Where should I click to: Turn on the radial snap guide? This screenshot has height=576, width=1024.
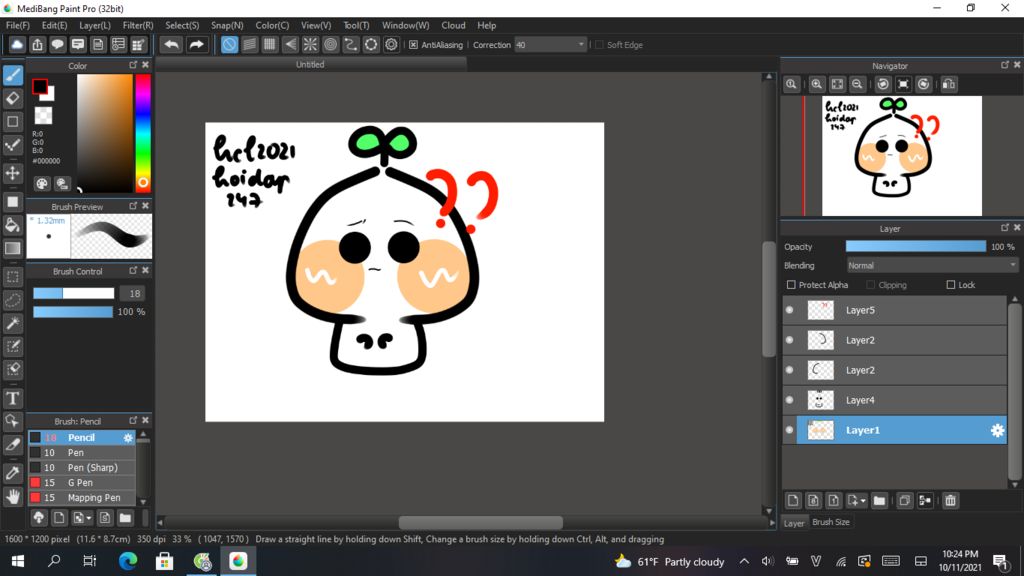(x=310, y=44)
